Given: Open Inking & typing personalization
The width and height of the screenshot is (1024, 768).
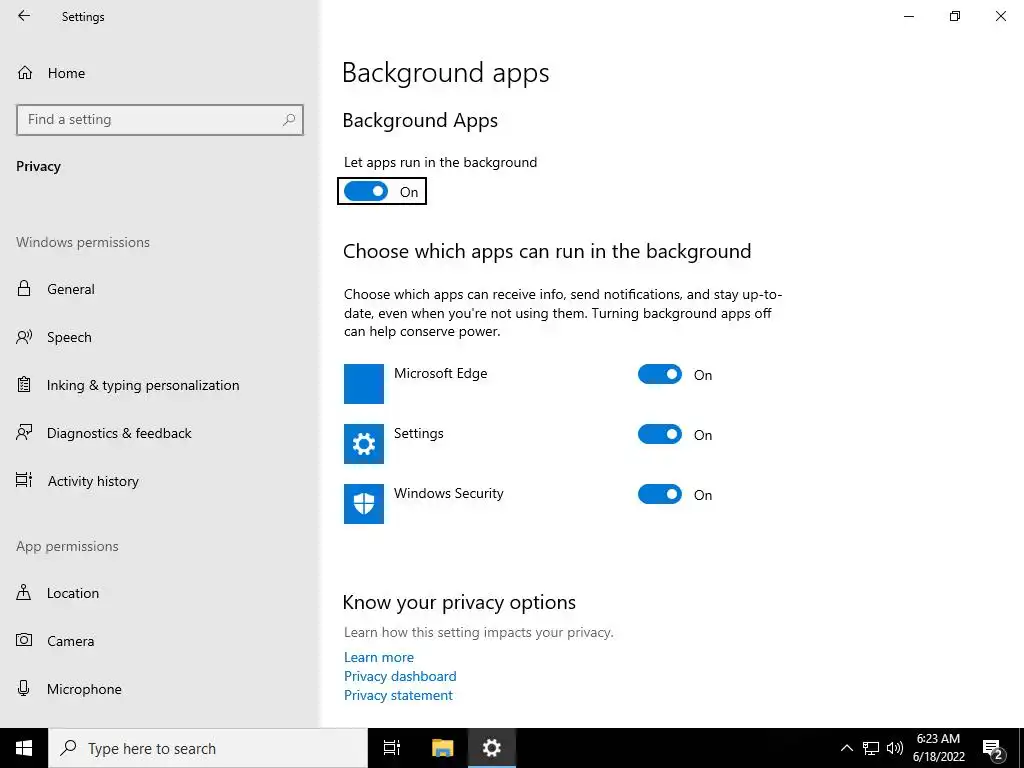Looking at the screenshot, I should (x=160, y=385).
